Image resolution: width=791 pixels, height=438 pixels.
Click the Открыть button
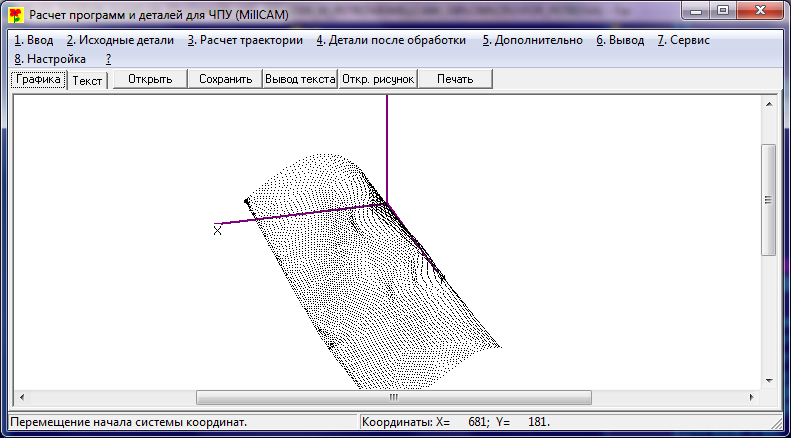[x=150, y=79]
